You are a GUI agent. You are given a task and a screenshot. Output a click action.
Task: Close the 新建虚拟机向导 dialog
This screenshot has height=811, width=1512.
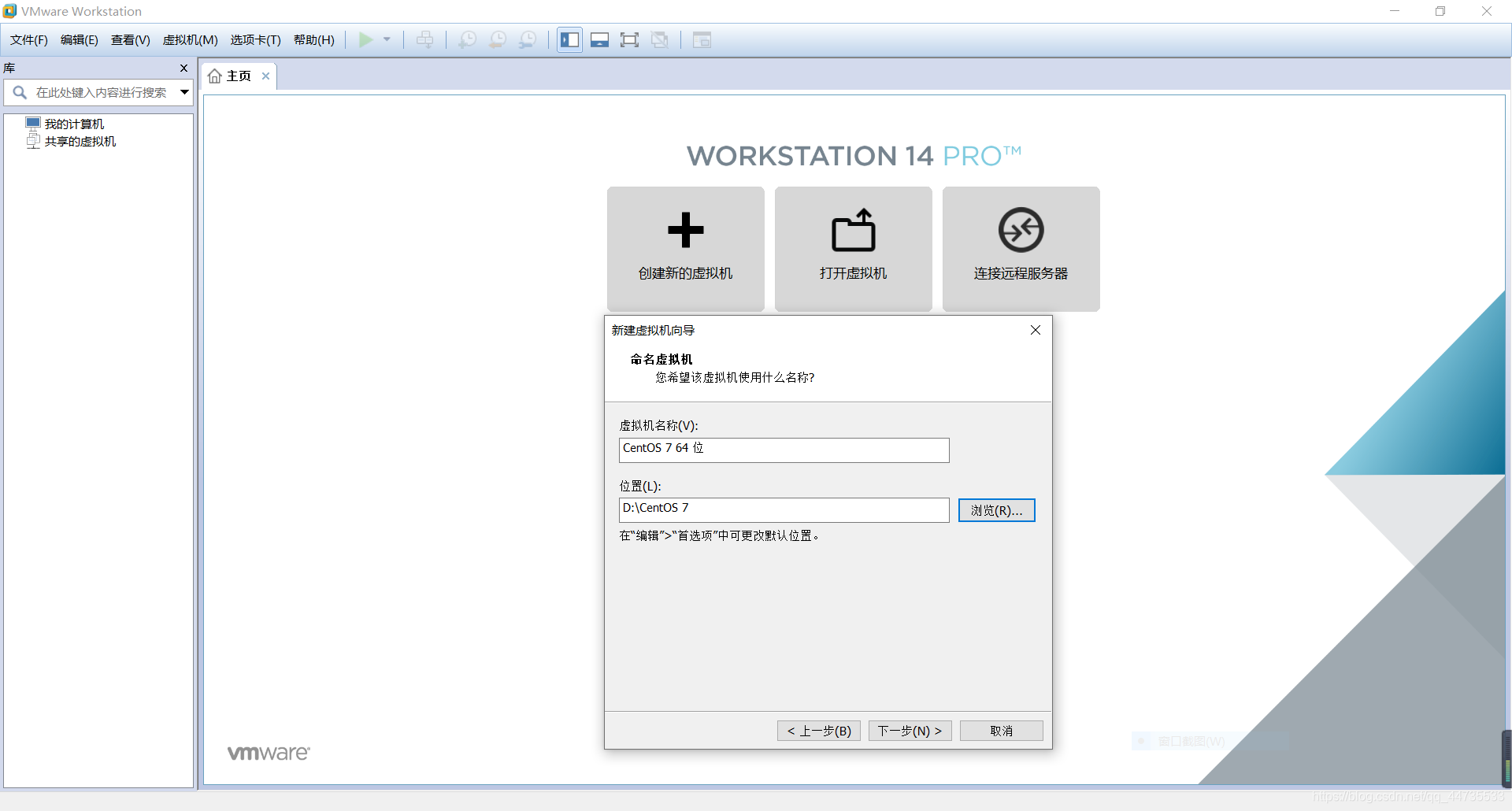pyautogui.click(x=1036, y=330)
